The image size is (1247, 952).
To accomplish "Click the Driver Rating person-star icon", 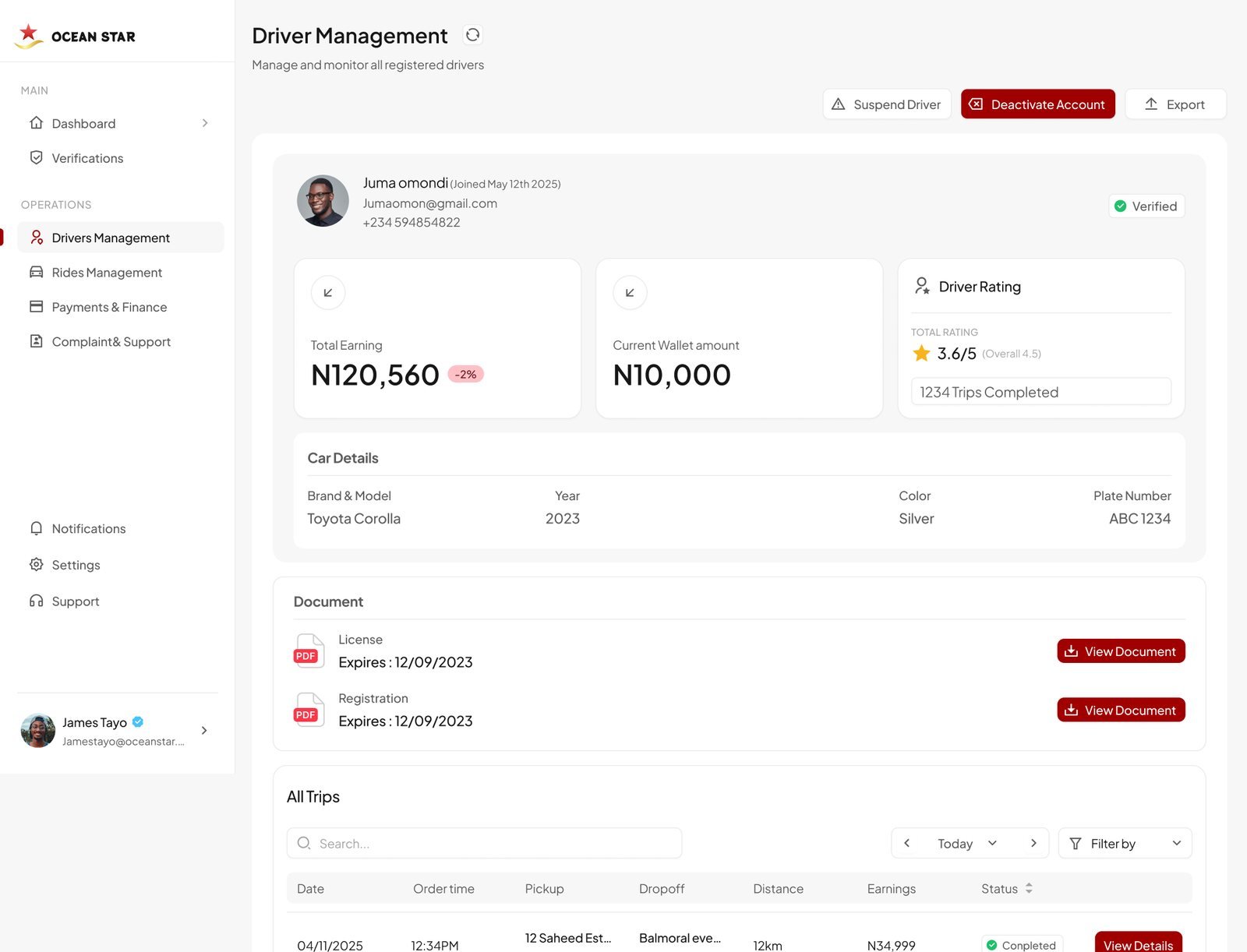I will 922,286.
